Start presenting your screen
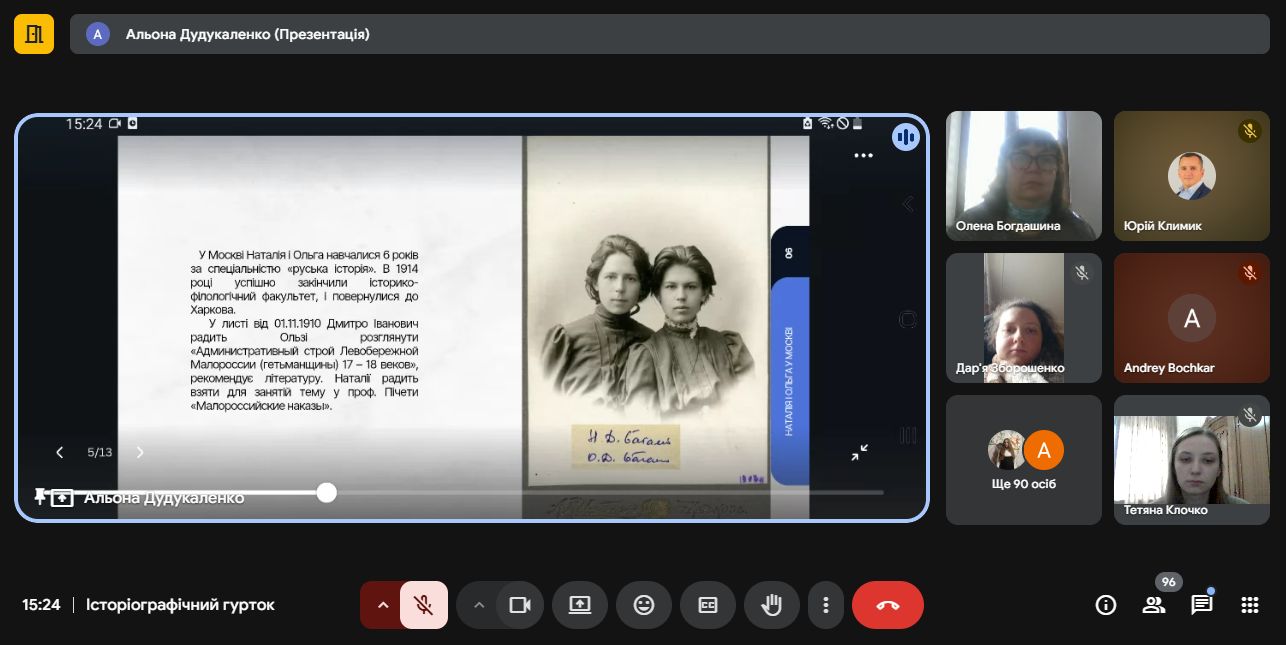The width and height of the screenshot is (1286, 645). tap(580, 605)
